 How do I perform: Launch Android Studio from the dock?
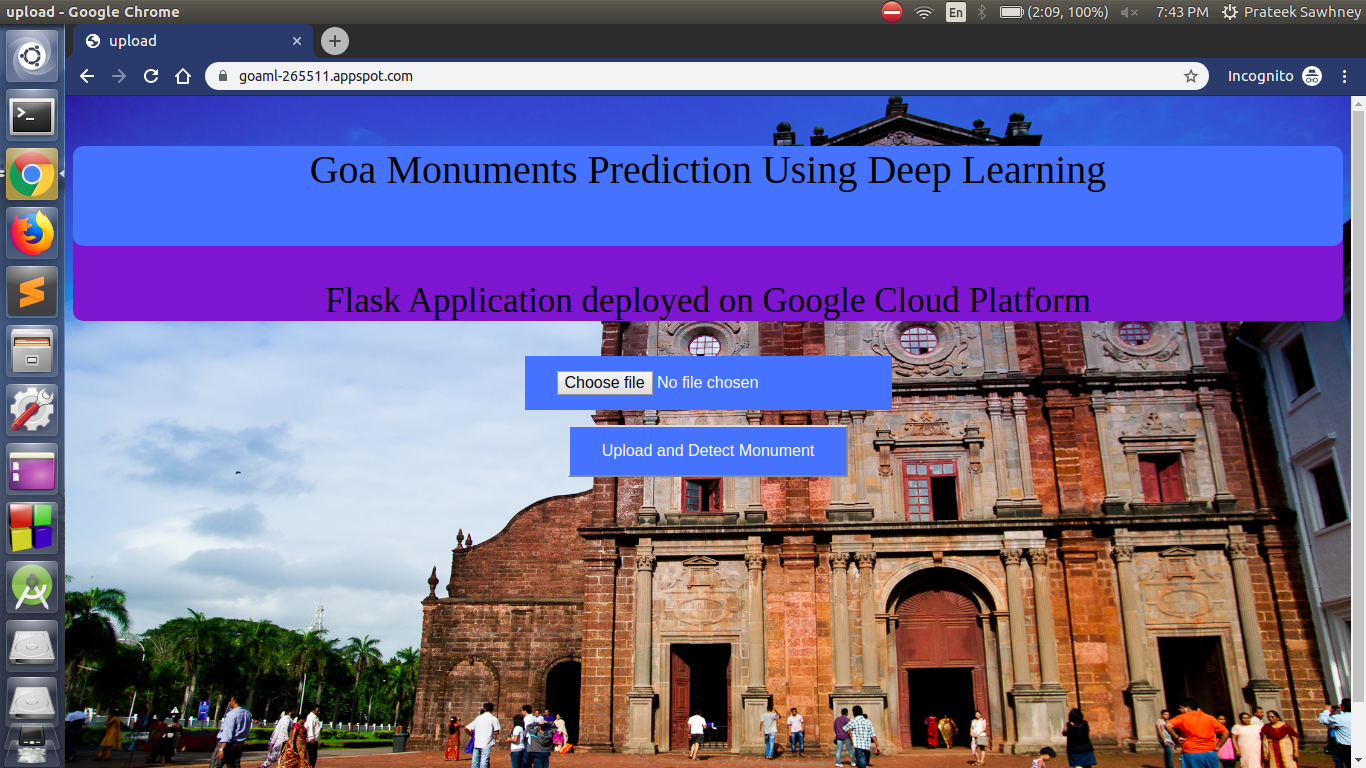coord(31,587)
